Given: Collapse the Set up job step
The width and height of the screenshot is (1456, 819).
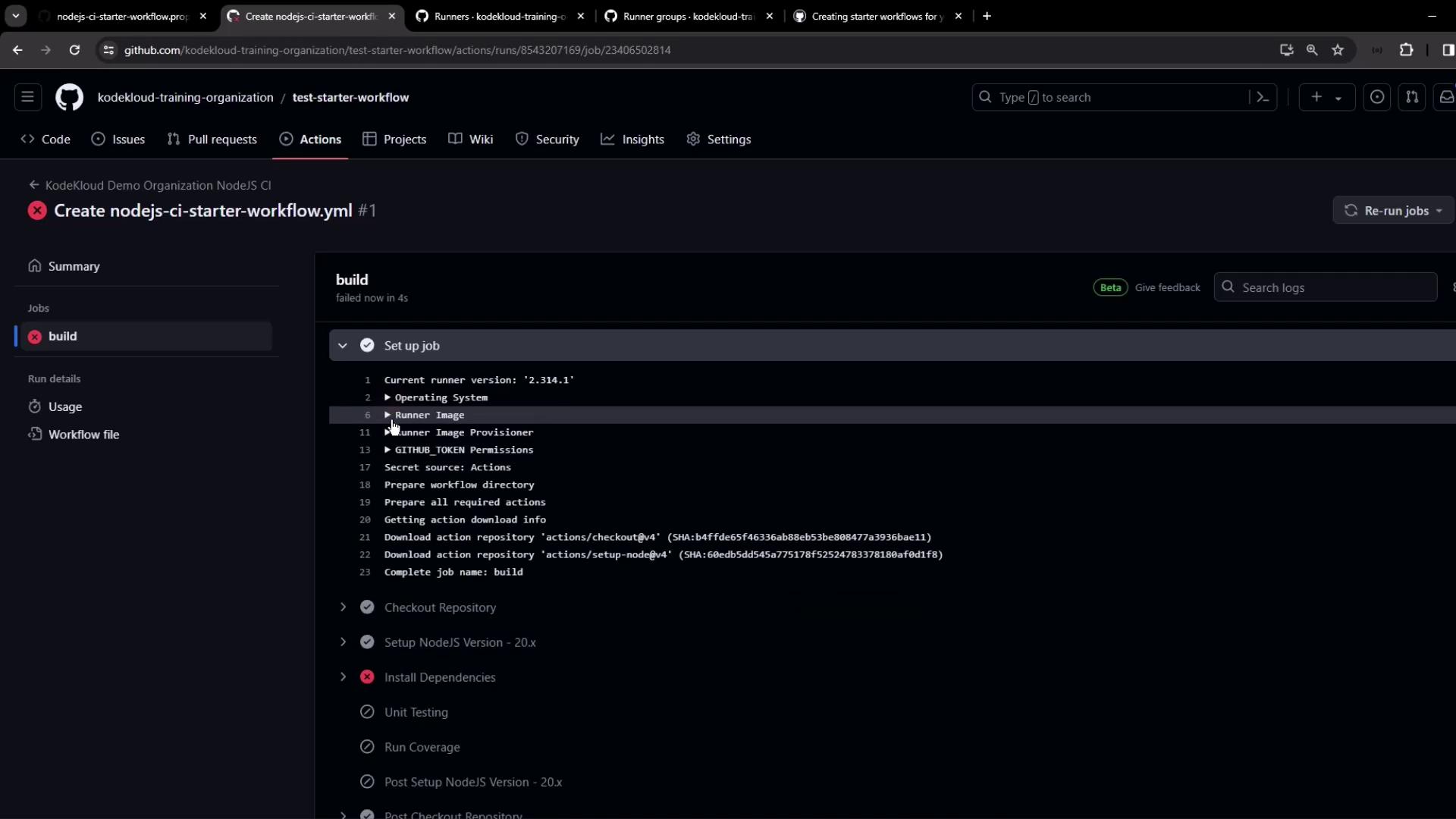Looking at the screenshot, I should coord(343,346).
